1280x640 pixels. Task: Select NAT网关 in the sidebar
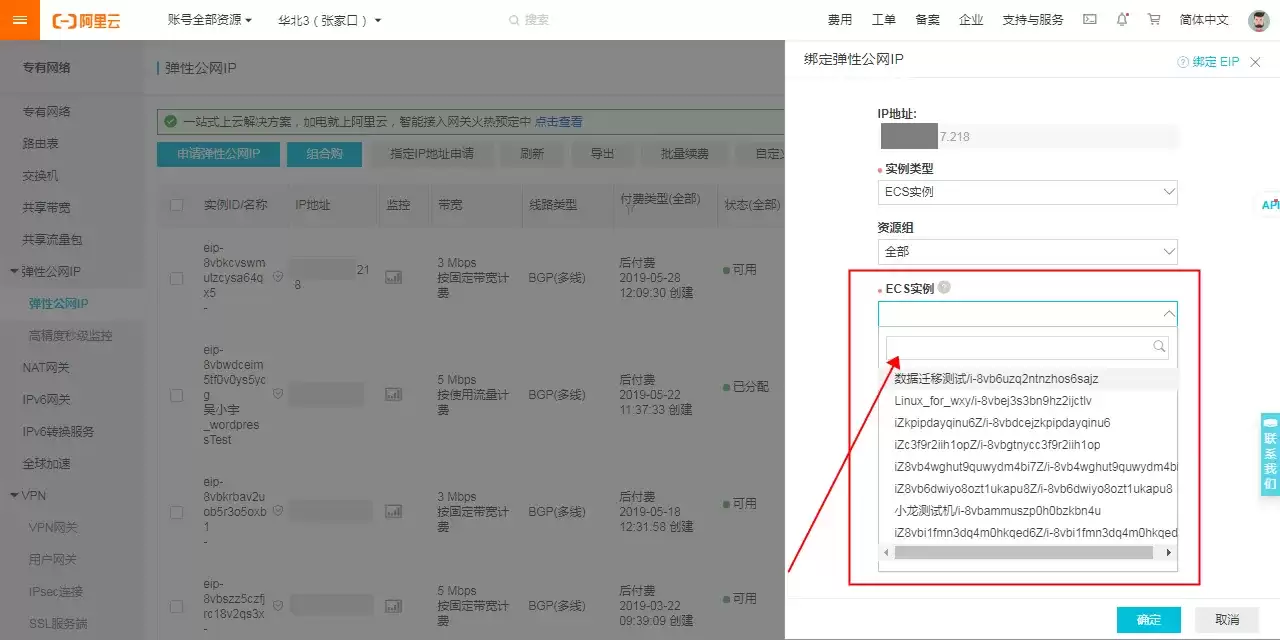pos(47,367)
